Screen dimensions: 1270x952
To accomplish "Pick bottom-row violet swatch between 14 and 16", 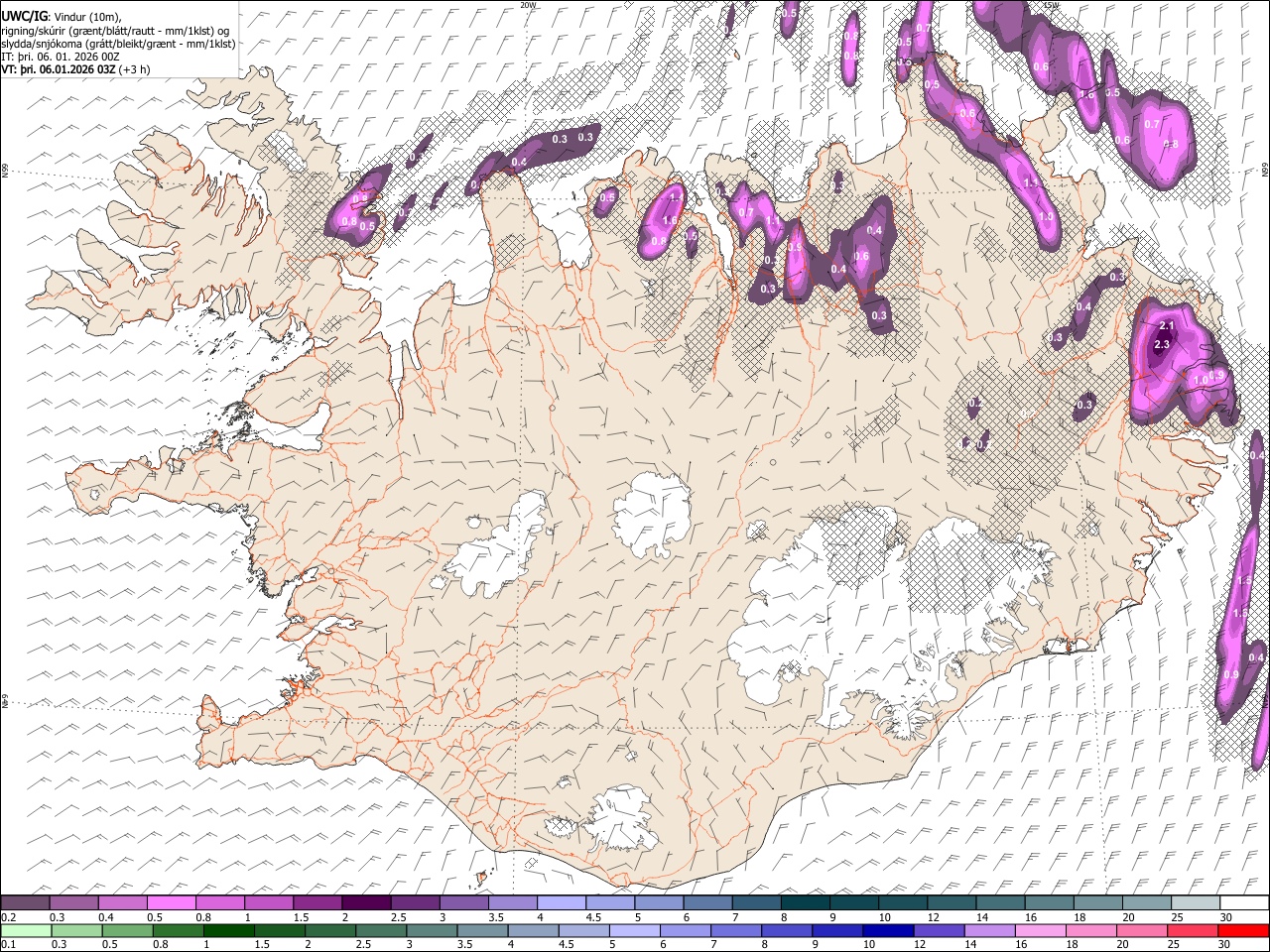I will click(990, 930).
